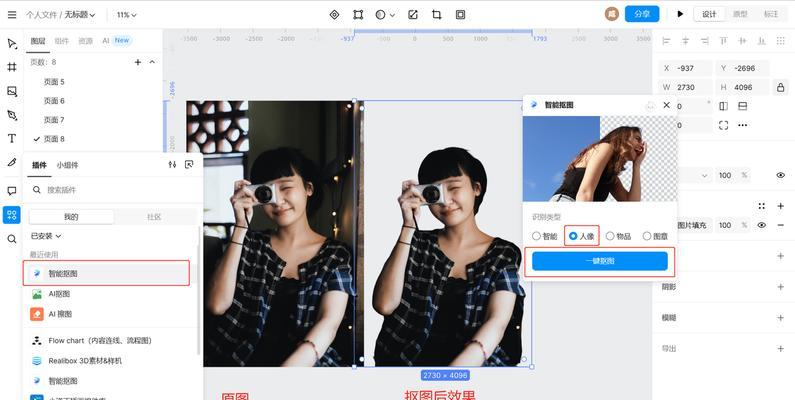
Task: Open fill styles four-dot icon
Action: click(762, 206)
